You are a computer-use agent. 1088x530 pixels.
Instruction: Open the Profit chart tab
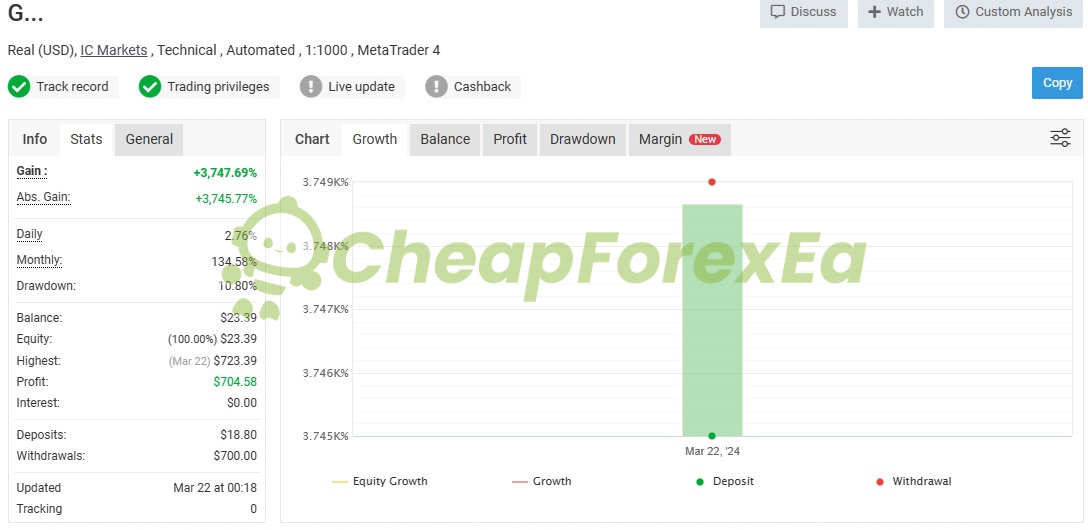click(510, 139)
